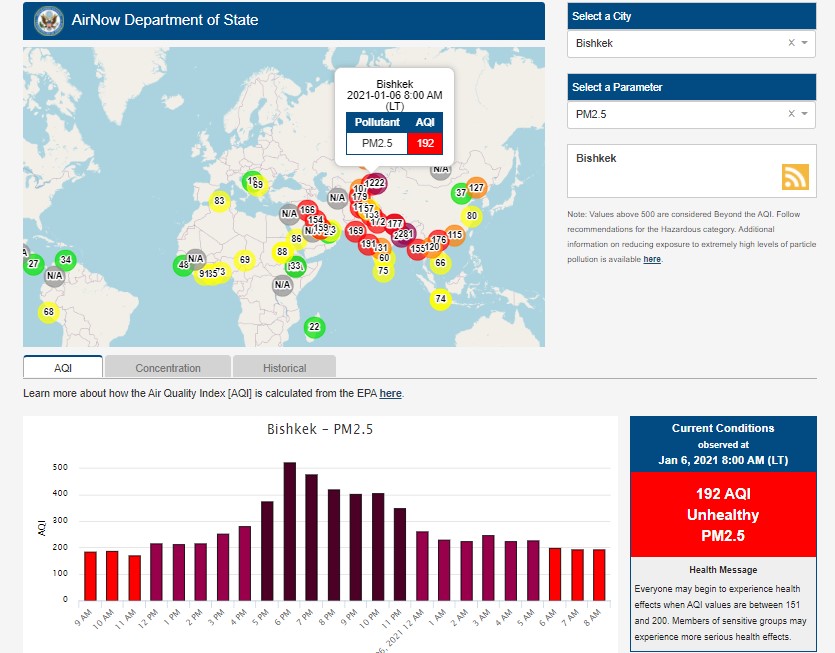The width and height of the screenshot is (835, 653).
Task: Clear the selected city Bishkek
Action: point(791,43)
